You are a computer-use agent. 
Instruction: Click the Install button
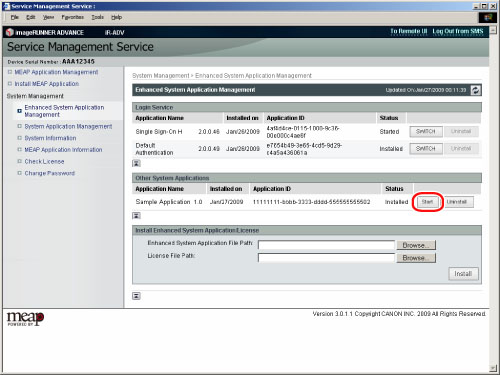pyautogui.click(x=463, y=274)
